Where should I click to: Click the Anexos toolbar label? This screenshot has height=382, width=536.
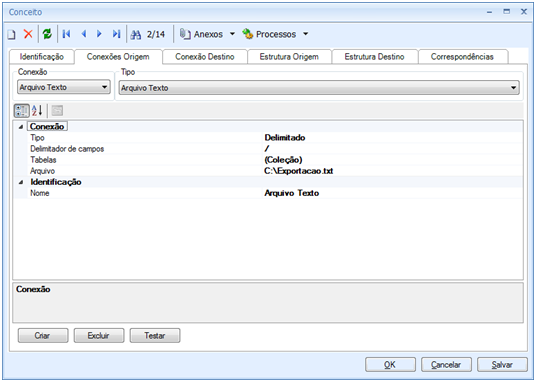coord(208,34)
